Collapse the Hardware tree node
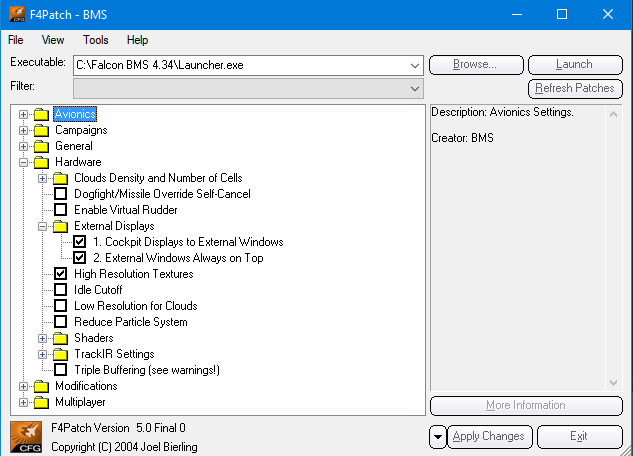 click(x=24, y=162)
